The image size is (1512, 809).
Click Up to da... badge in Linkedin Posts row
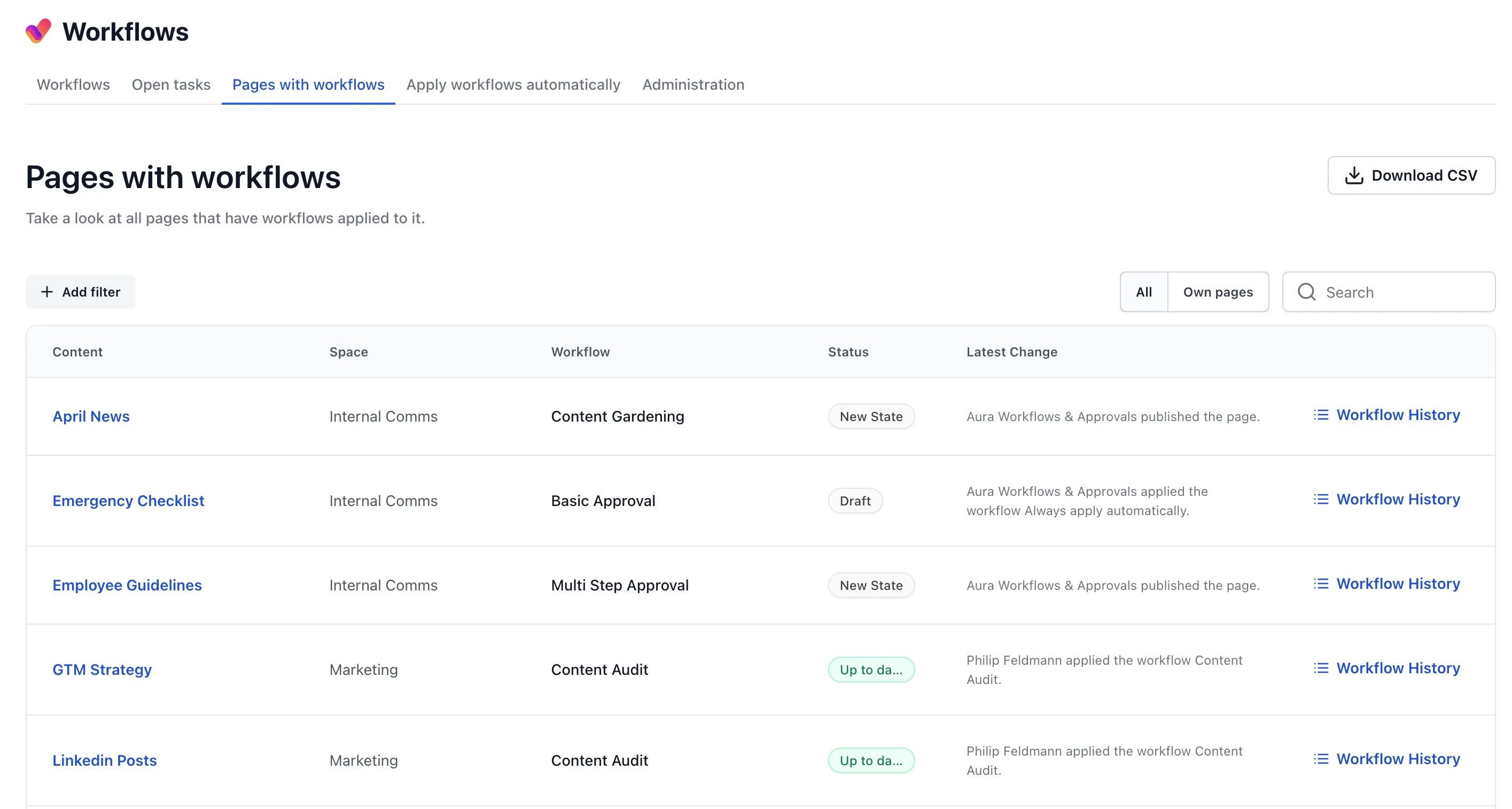tap(871, 760)
